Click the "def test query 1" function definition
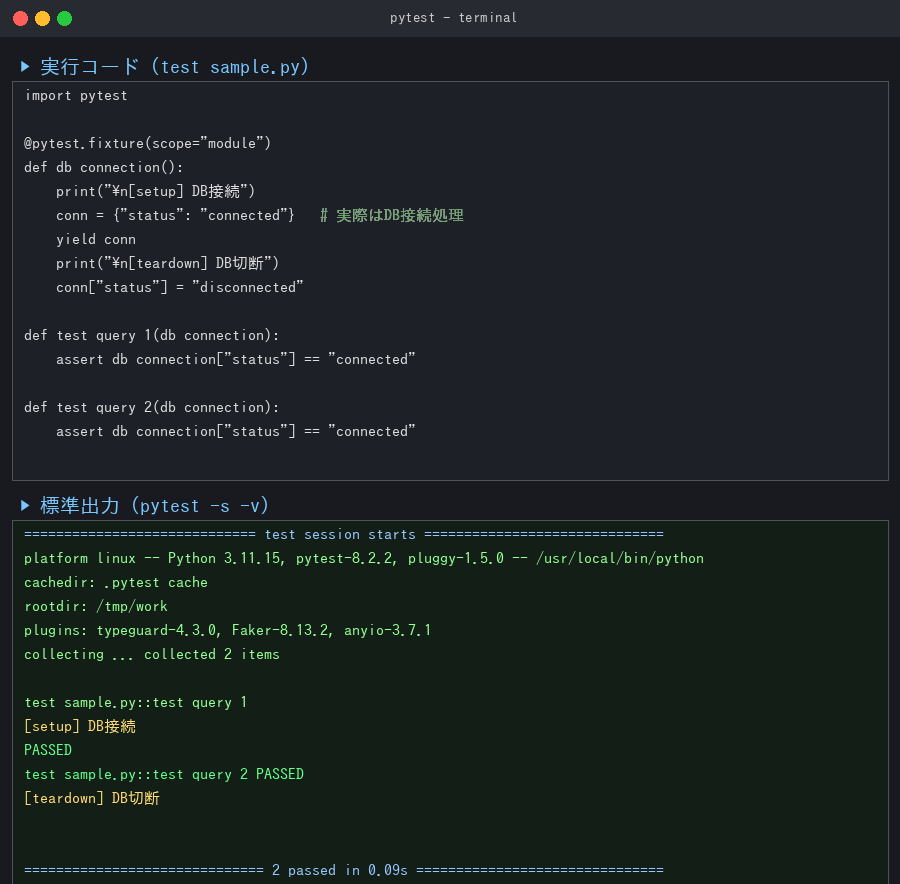 tap(152, 335)
